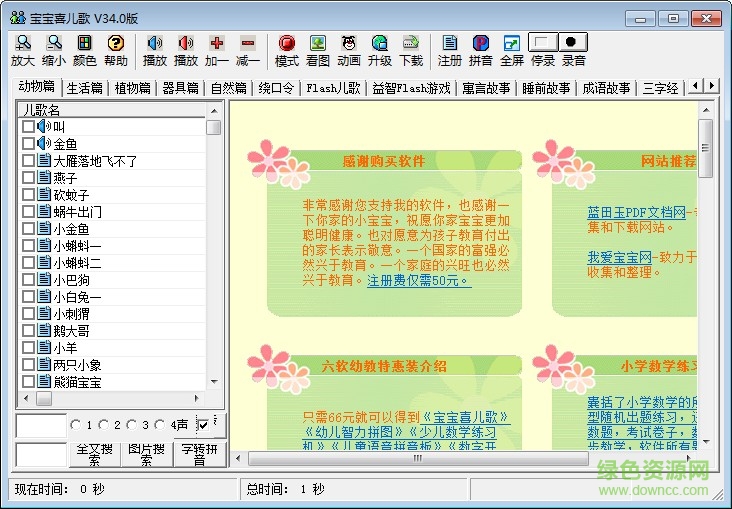This screenshot has width=732, height=509.
Task: Open 帮助 (help) from the toolbar
Action: 116,44
